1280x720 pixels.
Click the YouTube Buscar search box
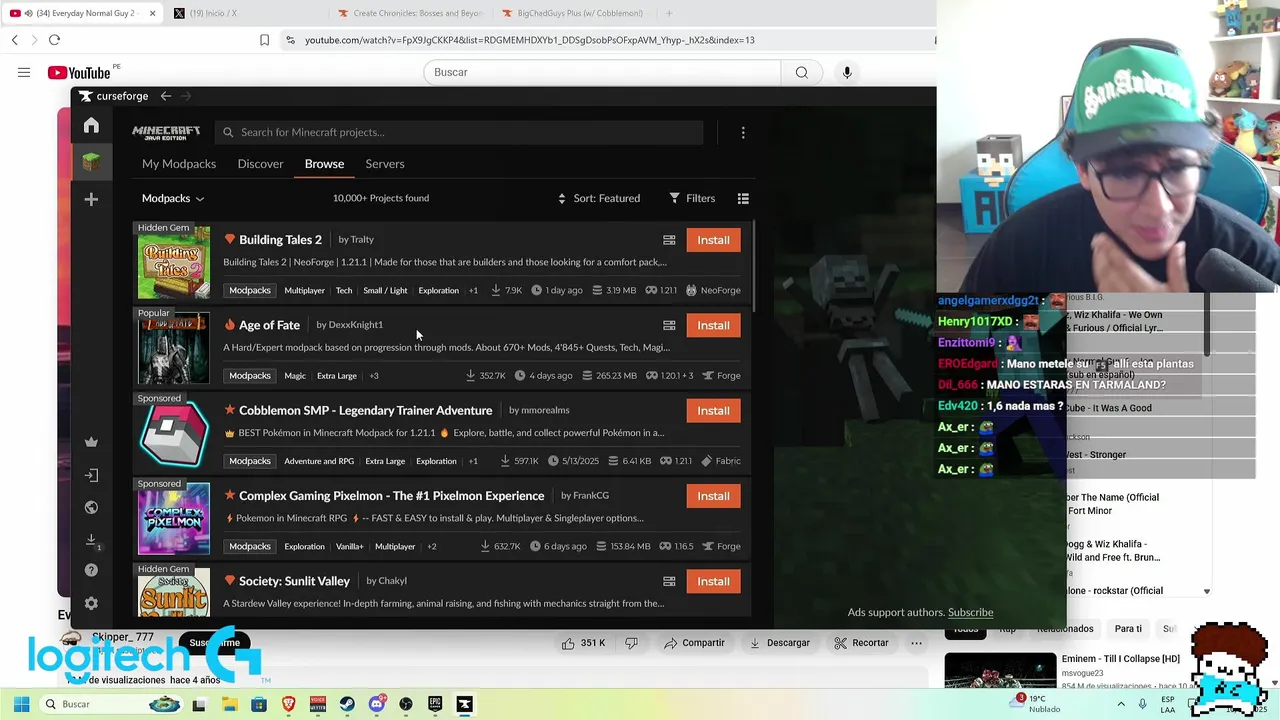(x=602, y=72)
